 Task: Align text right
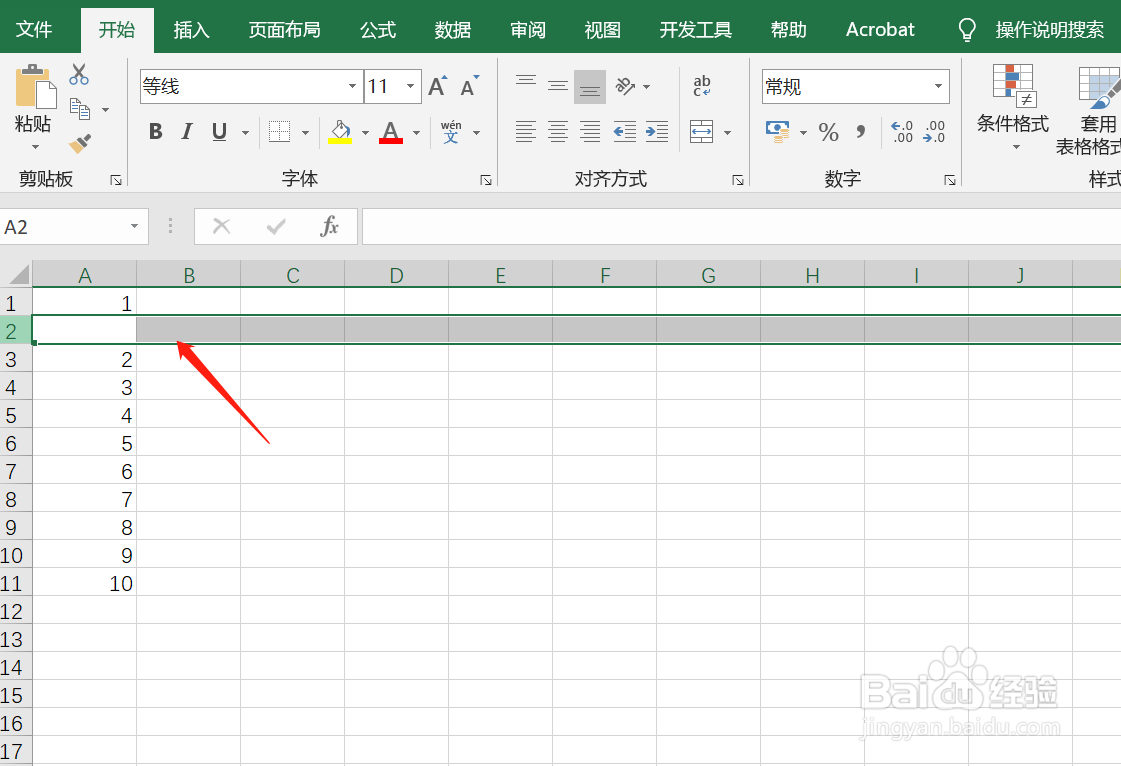pos(590,132)
